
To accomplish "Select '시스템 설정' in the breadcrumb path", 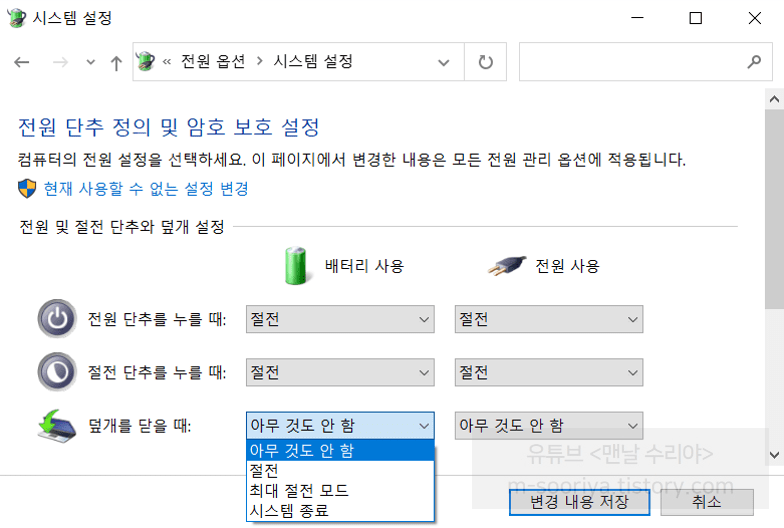I will click(x=314, y=62).
